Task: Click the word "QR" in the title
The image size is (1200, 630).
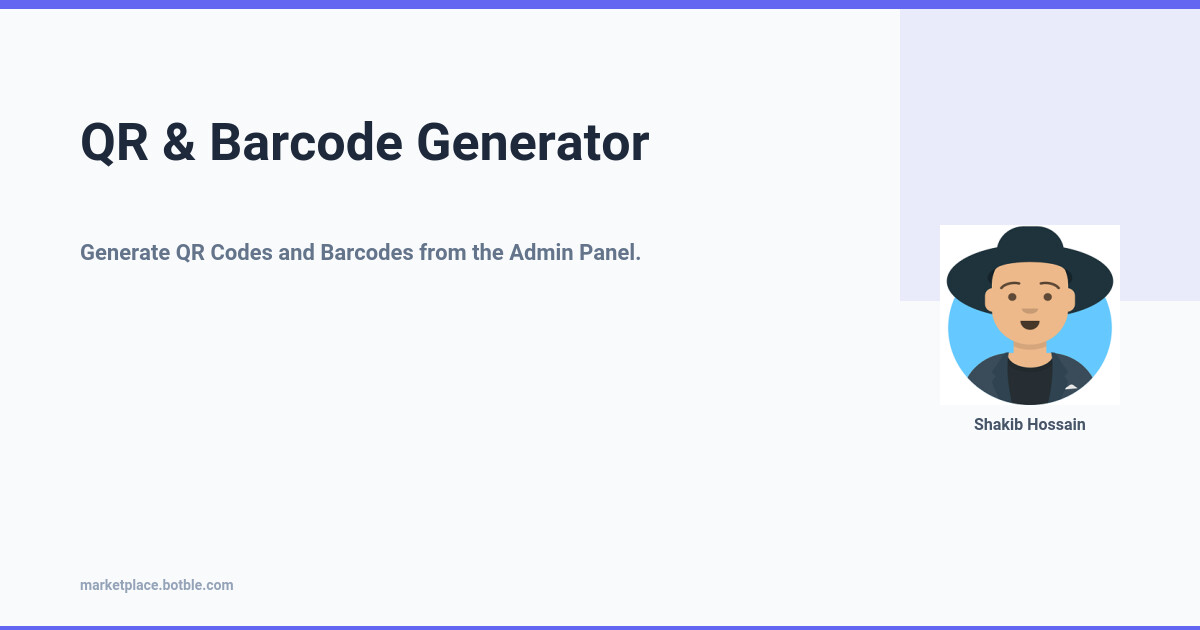Action: click(114, 142)
